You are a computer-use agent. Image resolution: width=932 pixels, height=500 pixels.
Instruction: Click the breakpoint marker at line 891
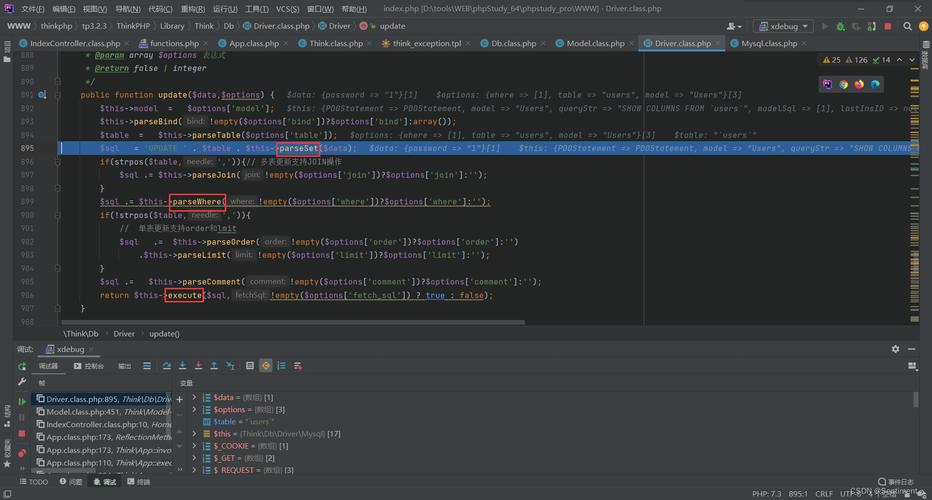(42, 95)
